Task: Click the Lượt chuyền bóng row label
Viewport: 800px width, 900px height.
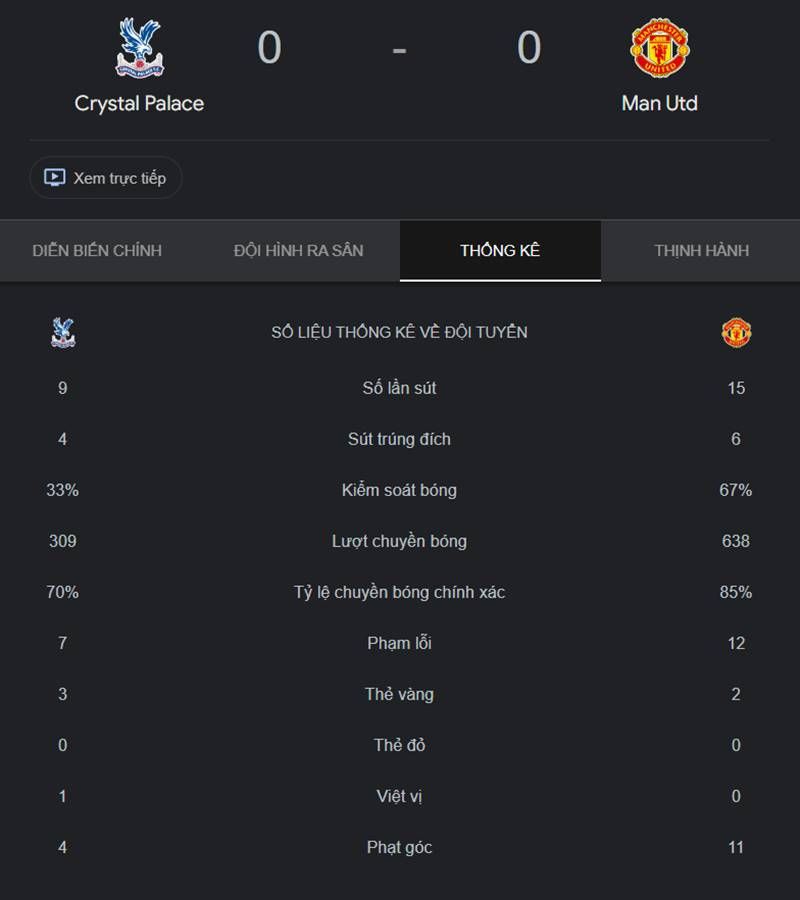Action: (x=399, y=541)
